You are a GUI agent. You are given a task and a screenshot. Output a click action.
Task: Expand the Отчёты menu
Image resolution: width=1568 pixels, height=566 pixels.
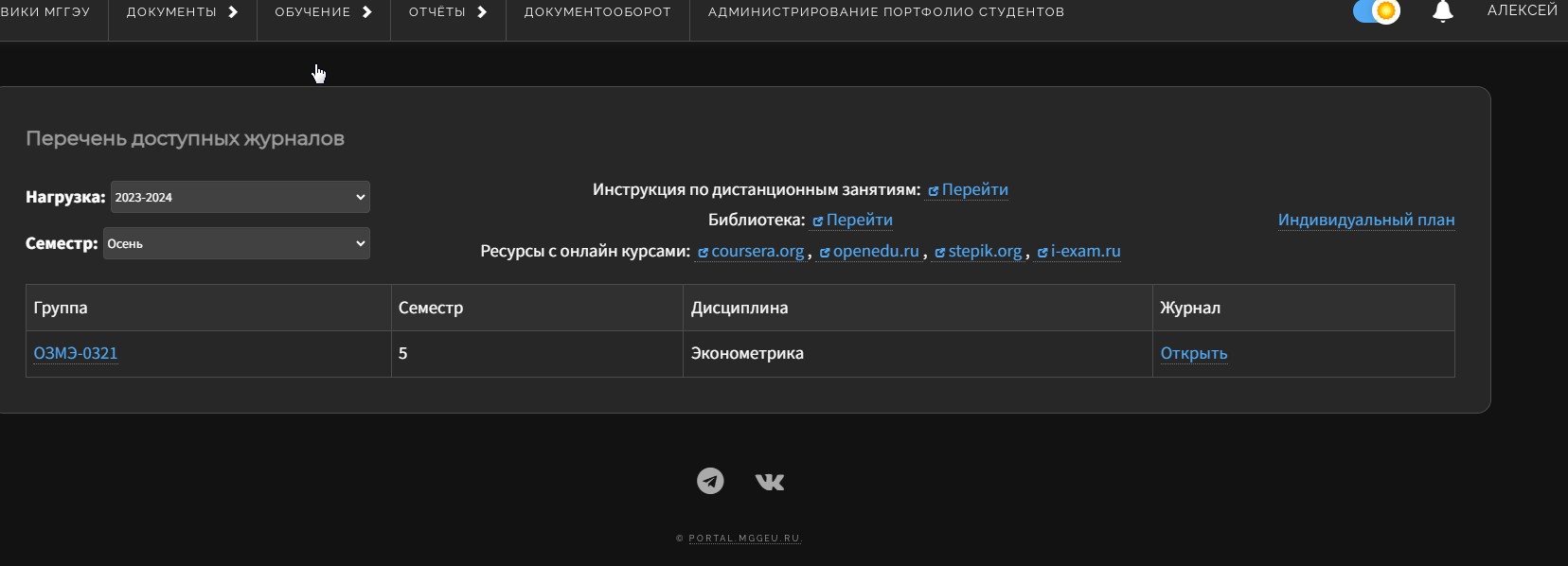447,12
